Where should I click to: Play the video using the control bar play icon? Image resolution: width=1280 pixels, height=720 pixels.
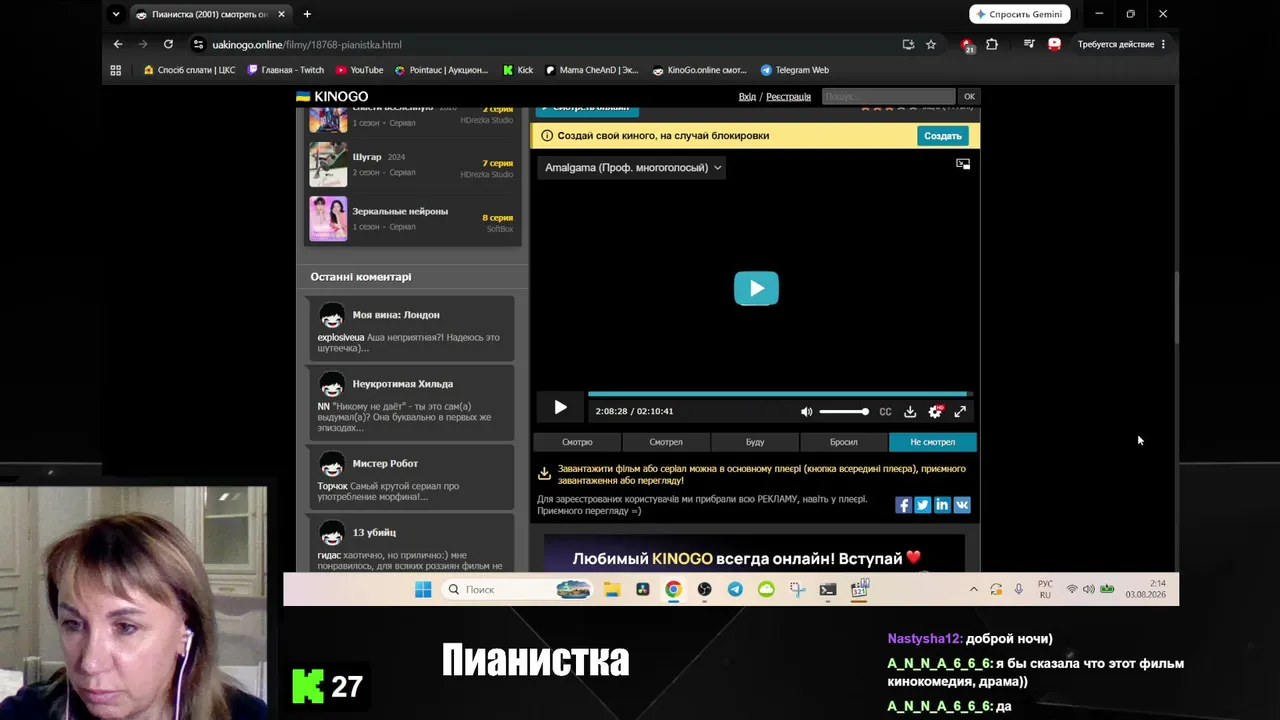click(560, 408)
